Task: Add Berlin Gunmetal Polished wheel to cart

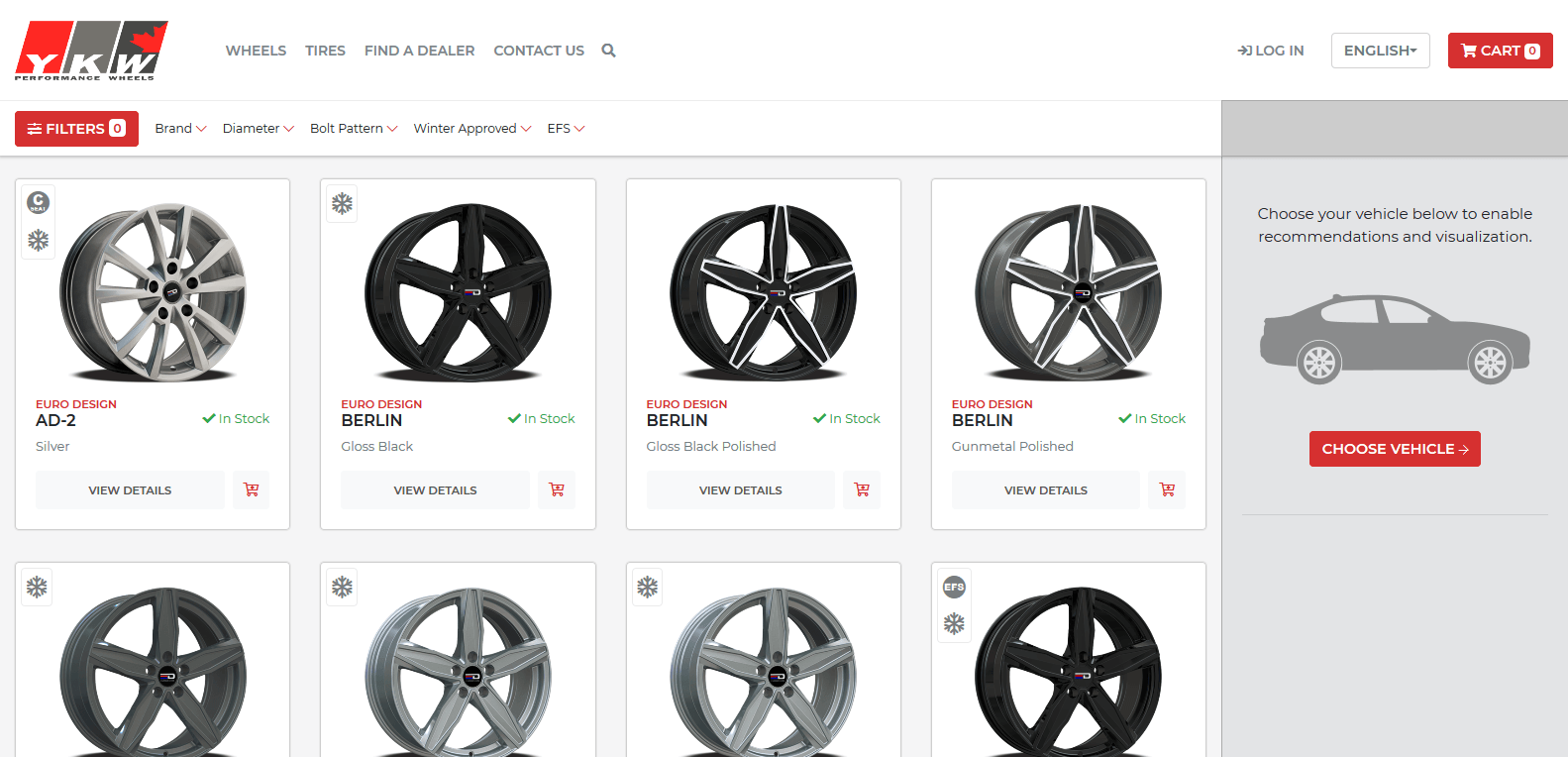Action: [x=1167, y=489]
